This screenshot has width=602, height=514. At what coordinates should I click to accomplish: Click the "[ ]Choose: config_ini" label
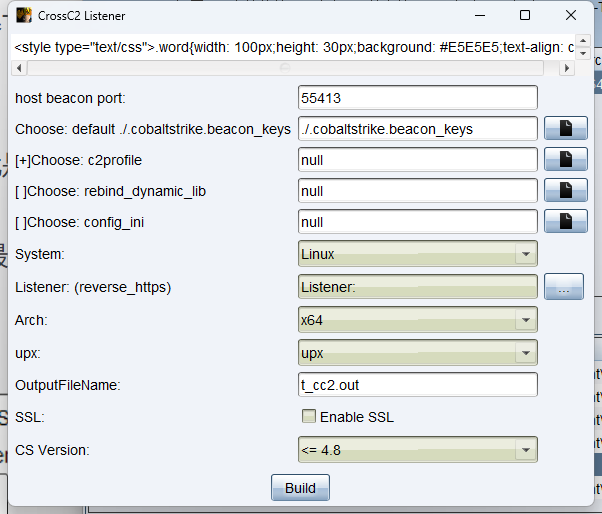(x=79, y=222)
